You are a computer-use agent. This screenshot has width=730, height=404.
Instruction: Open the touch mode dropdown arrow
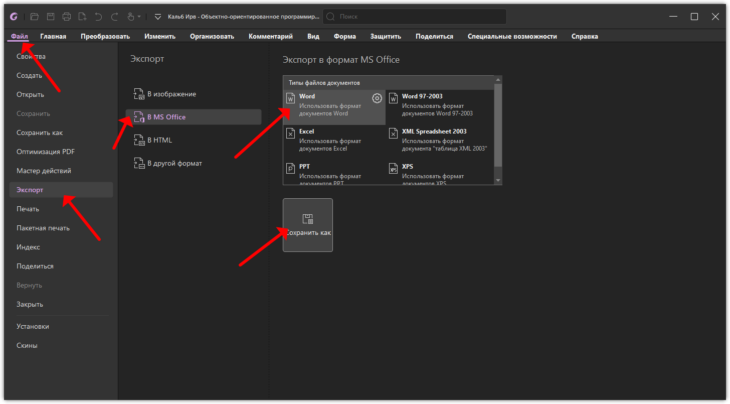pyautogui.click(x=139, y=17)
